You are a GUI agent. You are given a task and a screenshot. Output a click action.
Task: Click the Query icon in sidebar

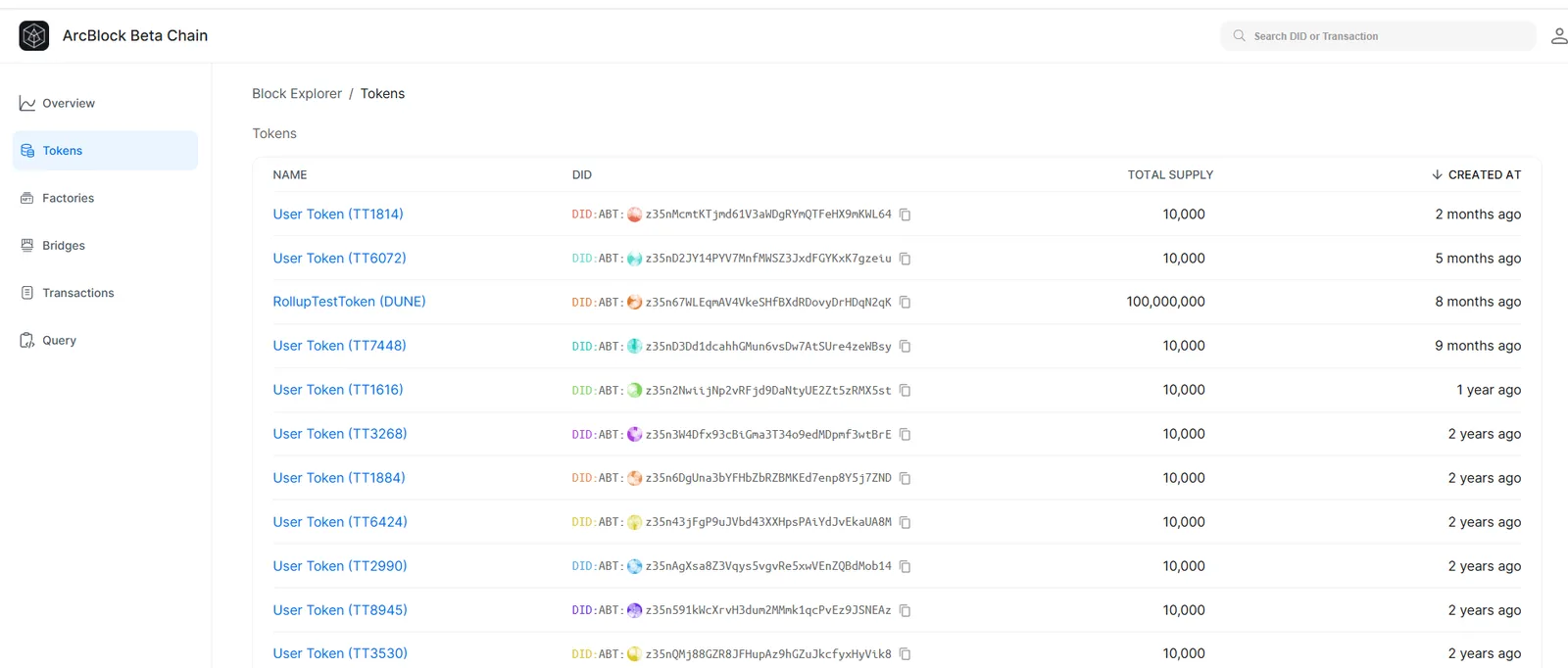coord(27,341)
